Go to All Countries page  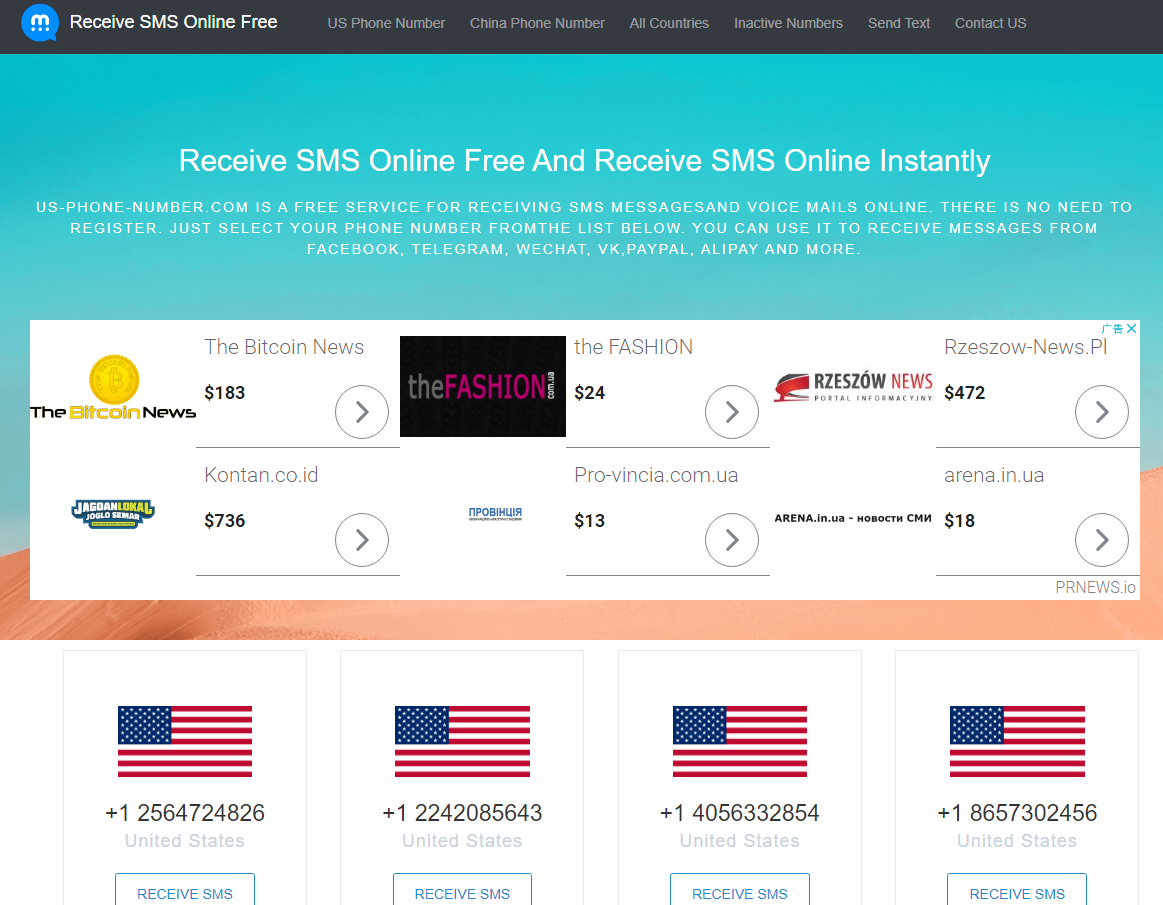[x=669, y=23]
